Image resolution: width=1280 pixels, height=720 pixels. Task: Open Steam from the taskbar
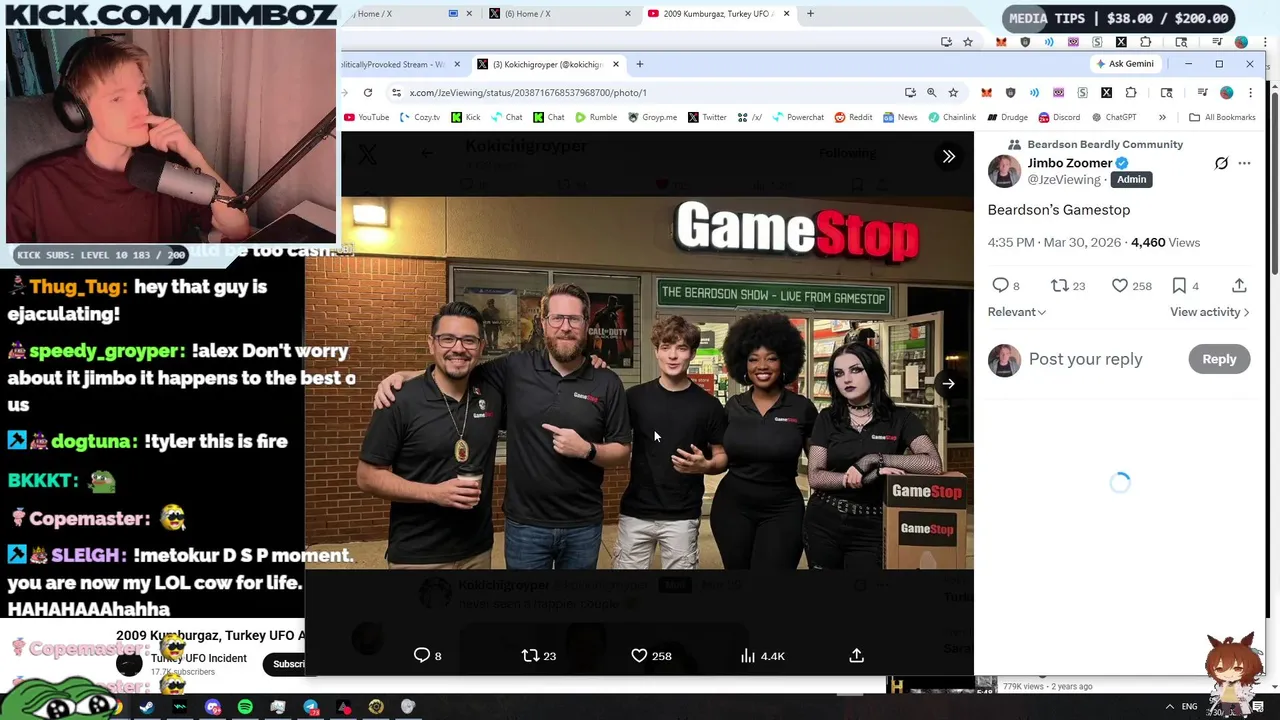tap(147, 707)
